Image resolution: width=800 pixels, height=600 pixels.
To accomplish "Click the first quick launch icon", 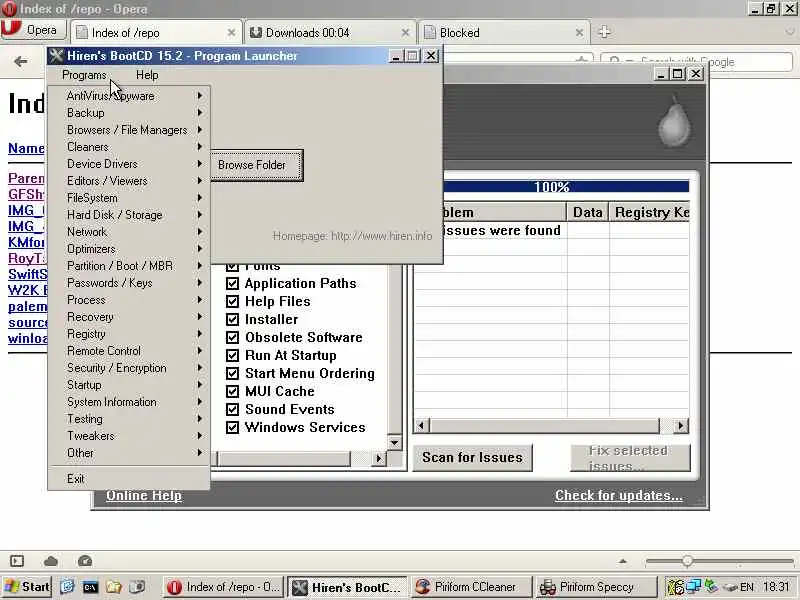I will tap(67, 587).
